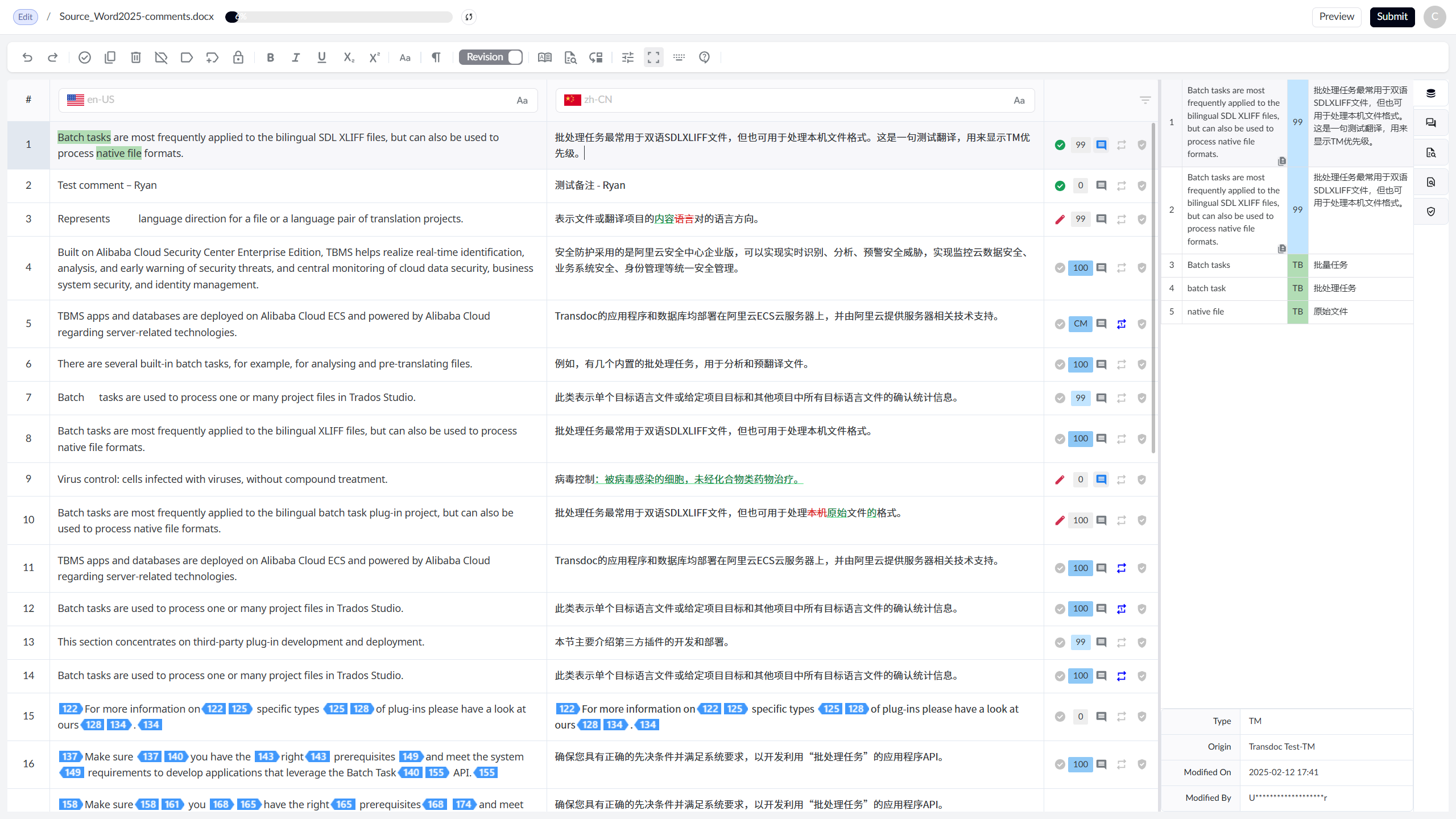This screenshot has height=819, width=1456.
Task: Toggle confirm checkmark on segment 6
Action: pyautogui.click(x=1060, y=365)
